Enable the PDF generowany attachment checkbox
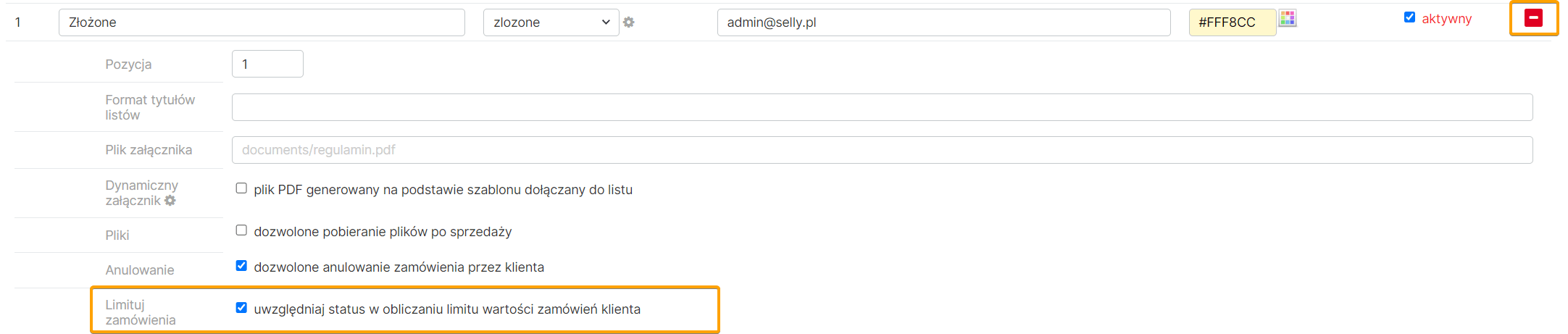 (241, 188)
